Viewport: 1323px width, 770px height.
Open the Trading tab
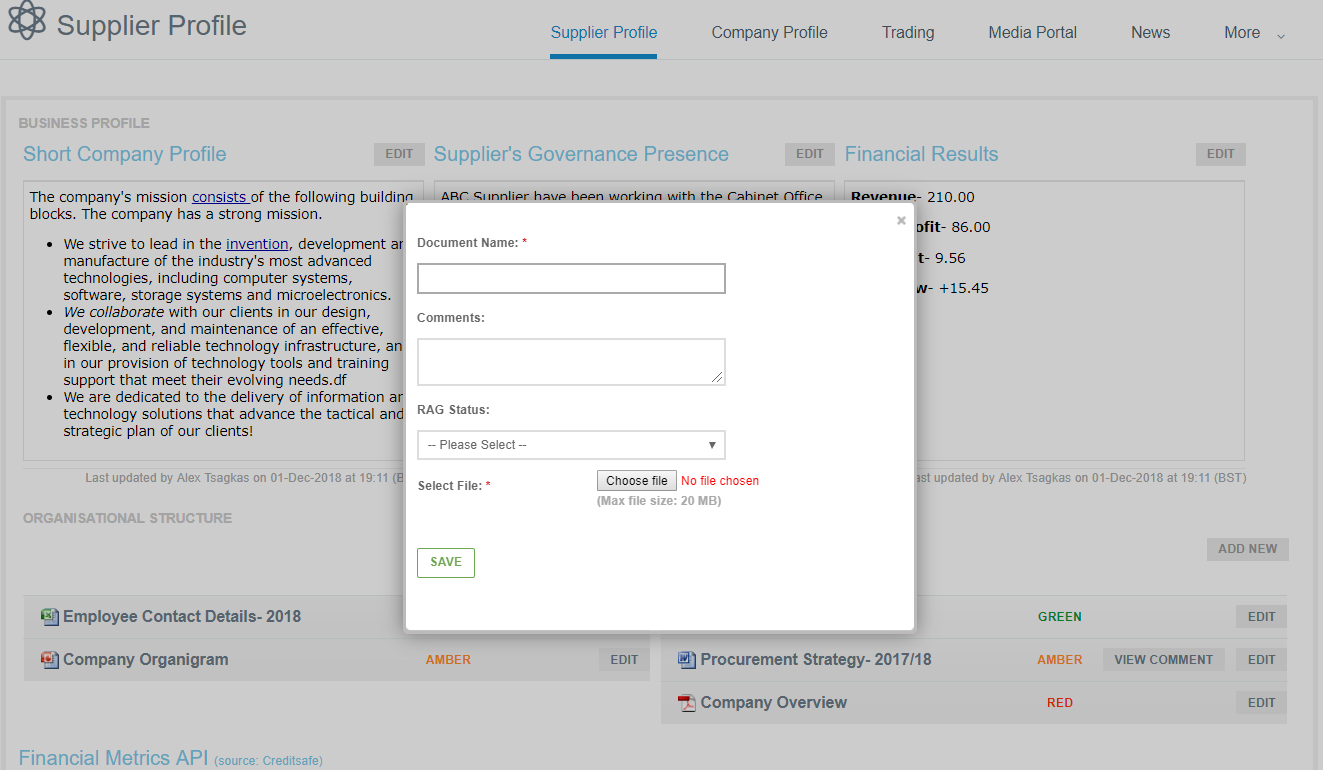(907, 32)
